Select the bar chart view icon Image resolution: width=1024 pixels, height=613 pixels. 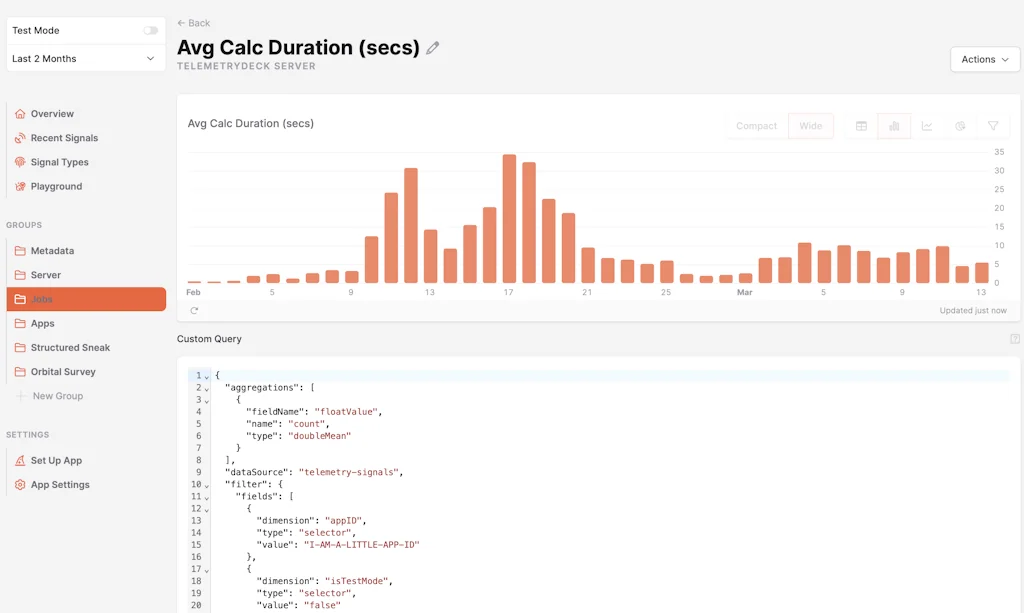[x=894, y=126]
